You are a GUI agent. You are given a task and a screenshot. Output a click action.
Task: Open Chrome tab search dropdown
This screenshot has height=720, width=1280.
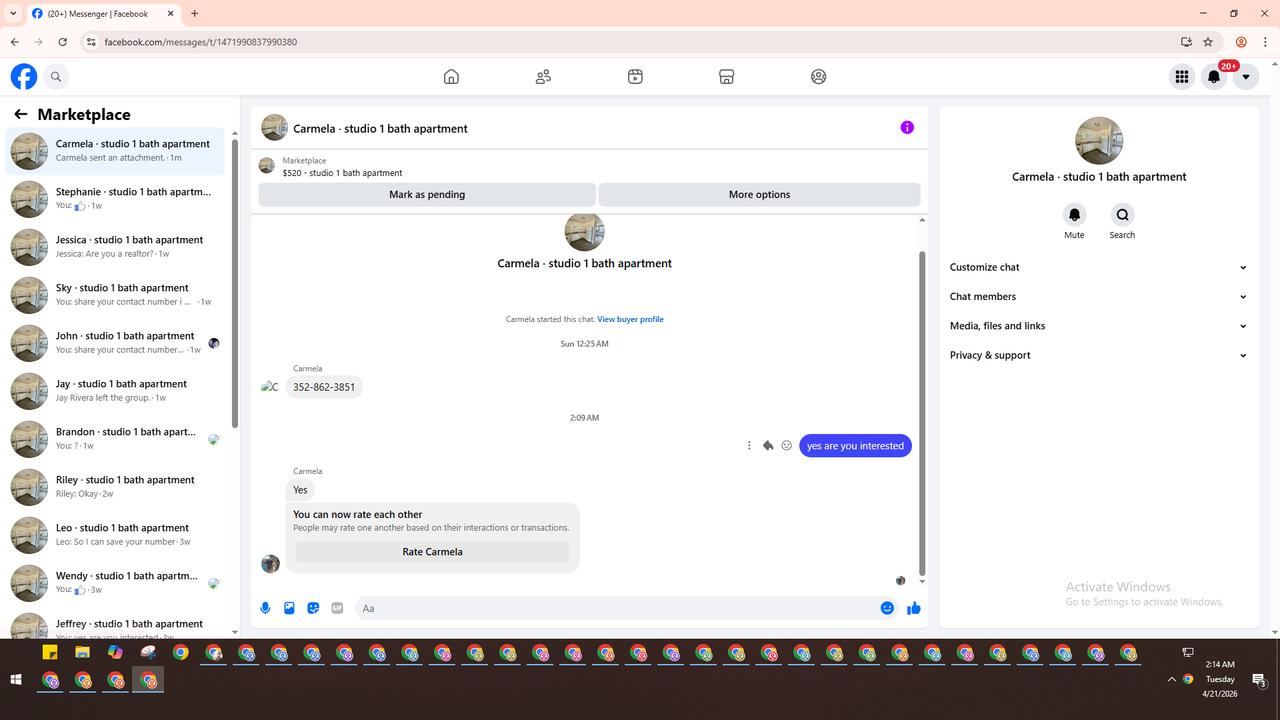click(x=13, y=14)
